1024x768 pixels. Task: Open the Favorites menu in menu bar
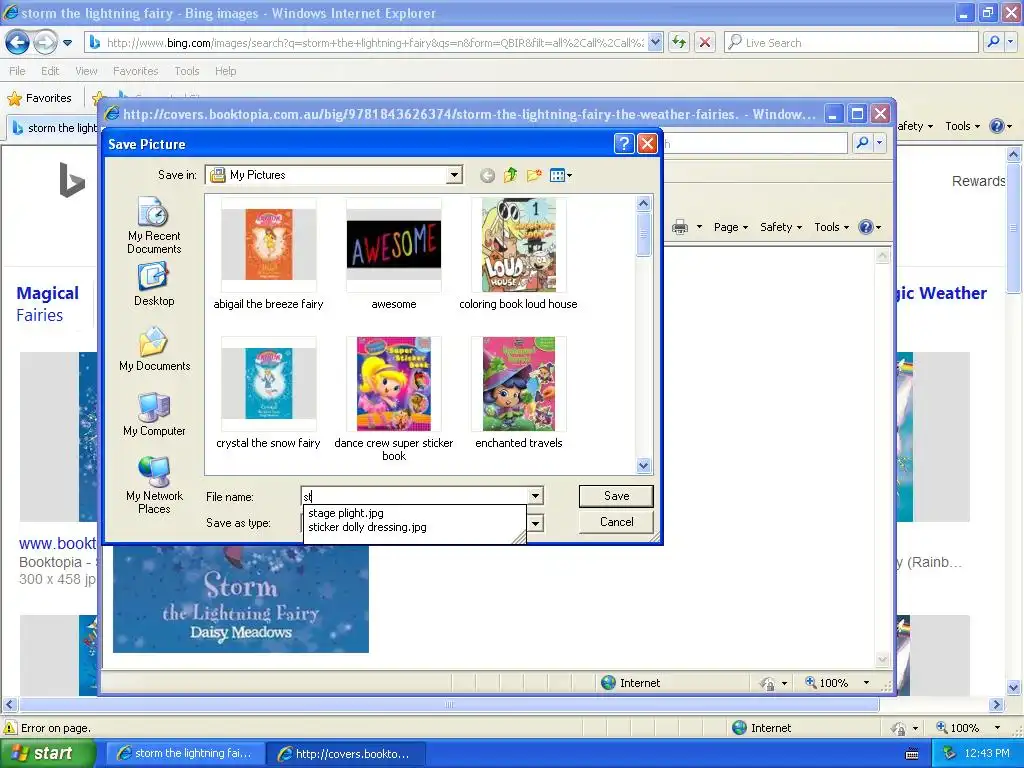(136, 71)
